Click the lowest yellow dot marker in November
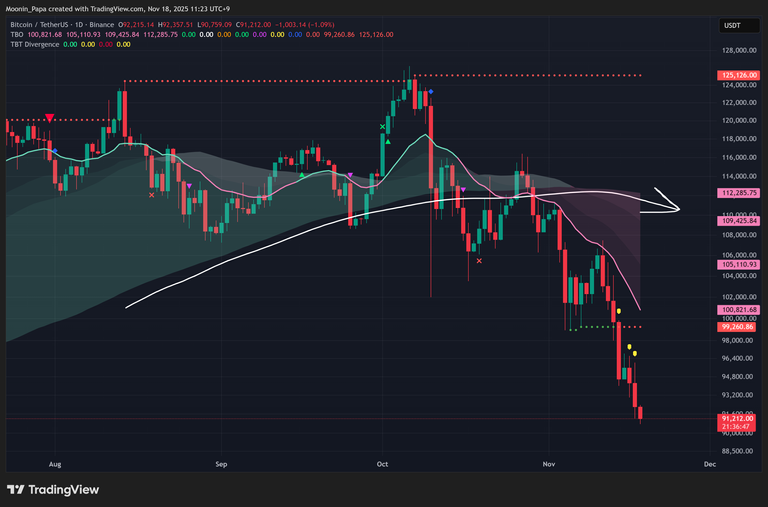Screen dimensions: 768x507 (x=635, y=353)
